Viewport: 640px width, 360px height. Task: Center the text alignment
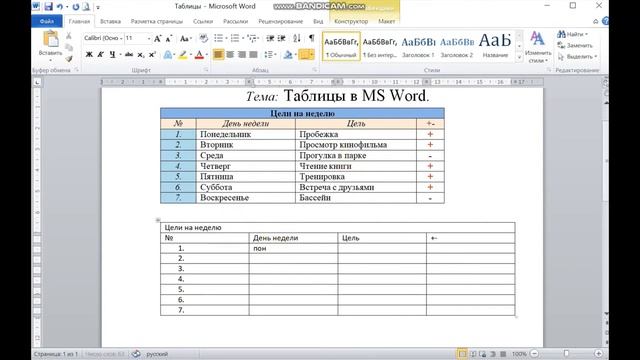pos(230,54)
